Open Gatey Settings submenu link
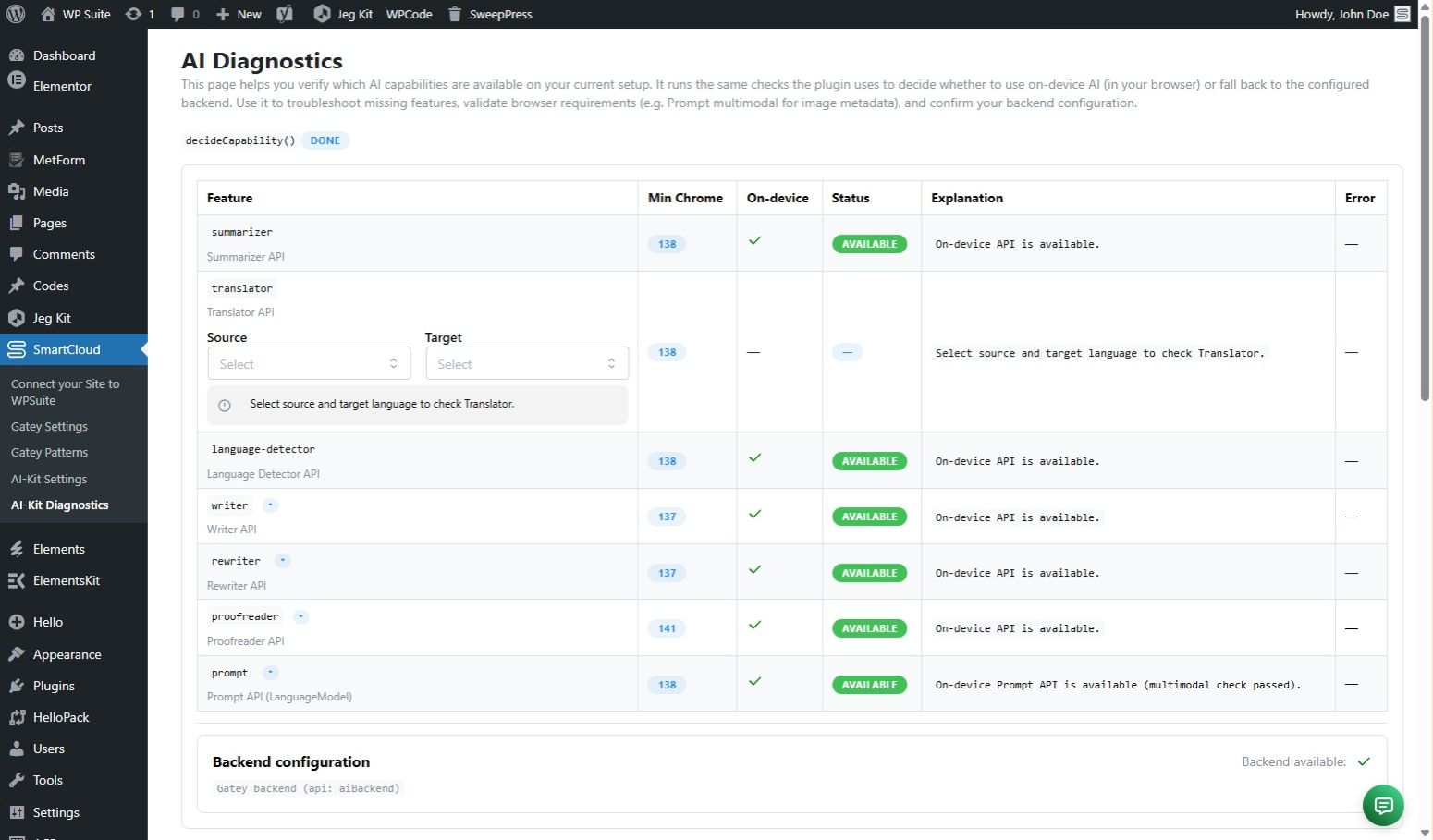1433x840 pixels. pos(49,427)
